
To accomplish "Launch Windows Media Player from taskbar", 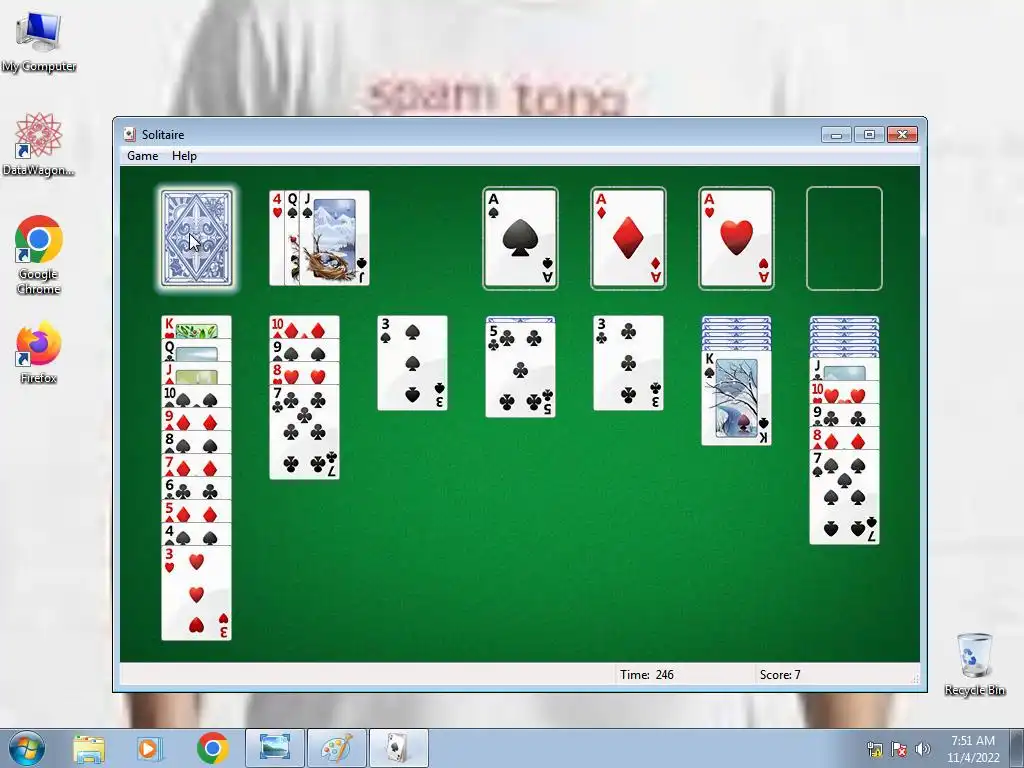I will coord(148,748).
